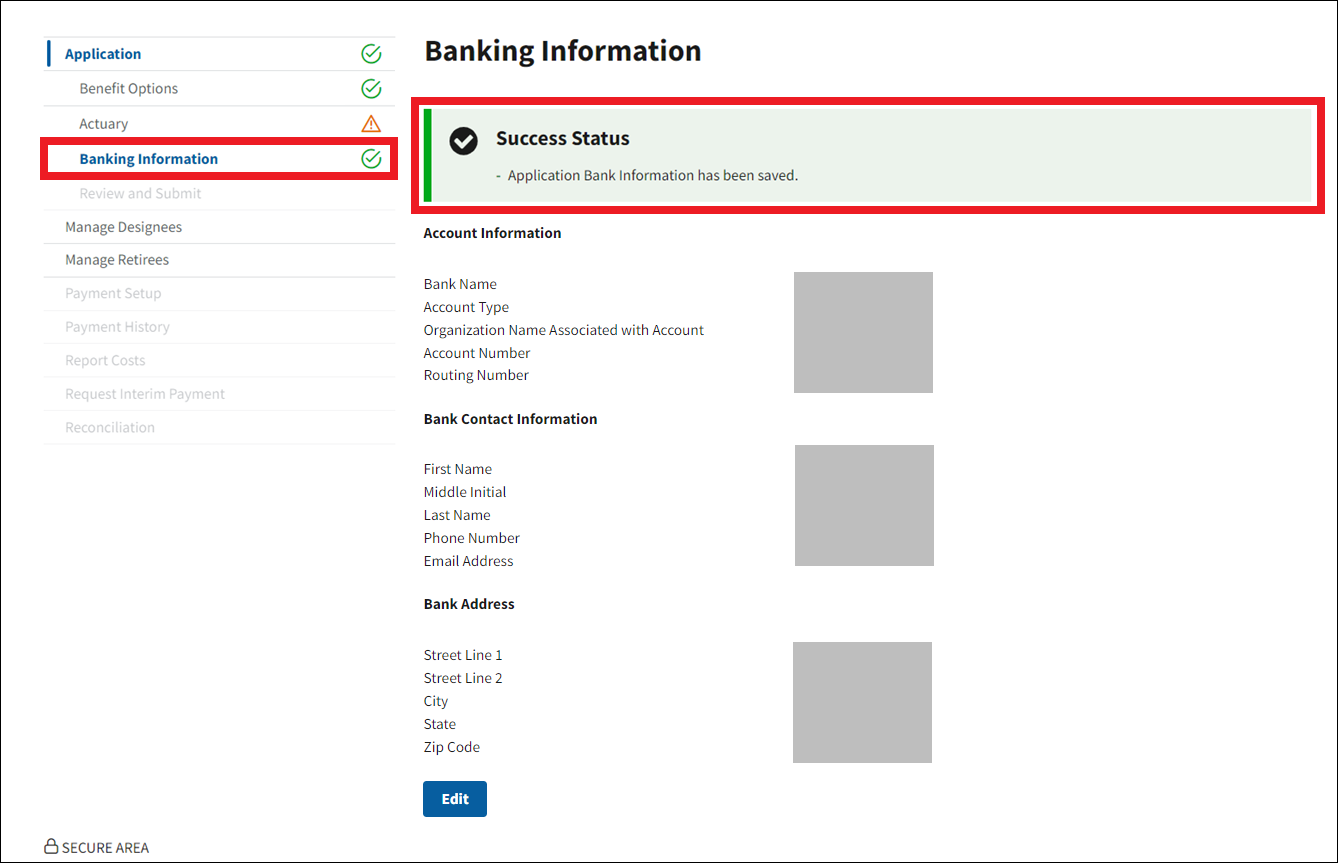Image resolution: width=1338 pixels, height=863 pixels.
Task: Go to Benefit Options page
Action: (x=129, y=89)
